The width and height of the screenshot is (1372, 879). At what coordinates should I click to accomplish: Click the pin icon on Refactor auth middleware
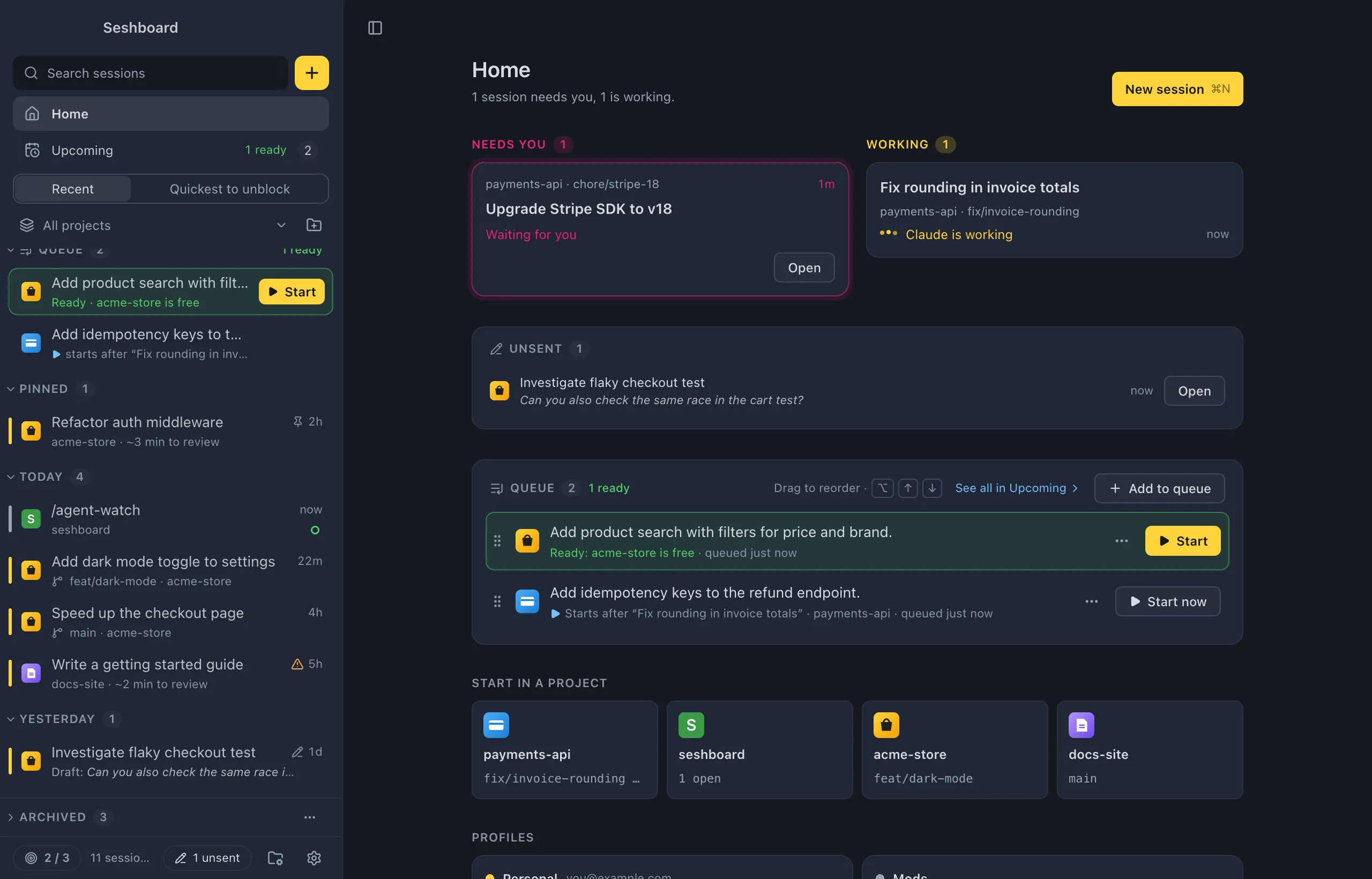click(x=297, y=421)
